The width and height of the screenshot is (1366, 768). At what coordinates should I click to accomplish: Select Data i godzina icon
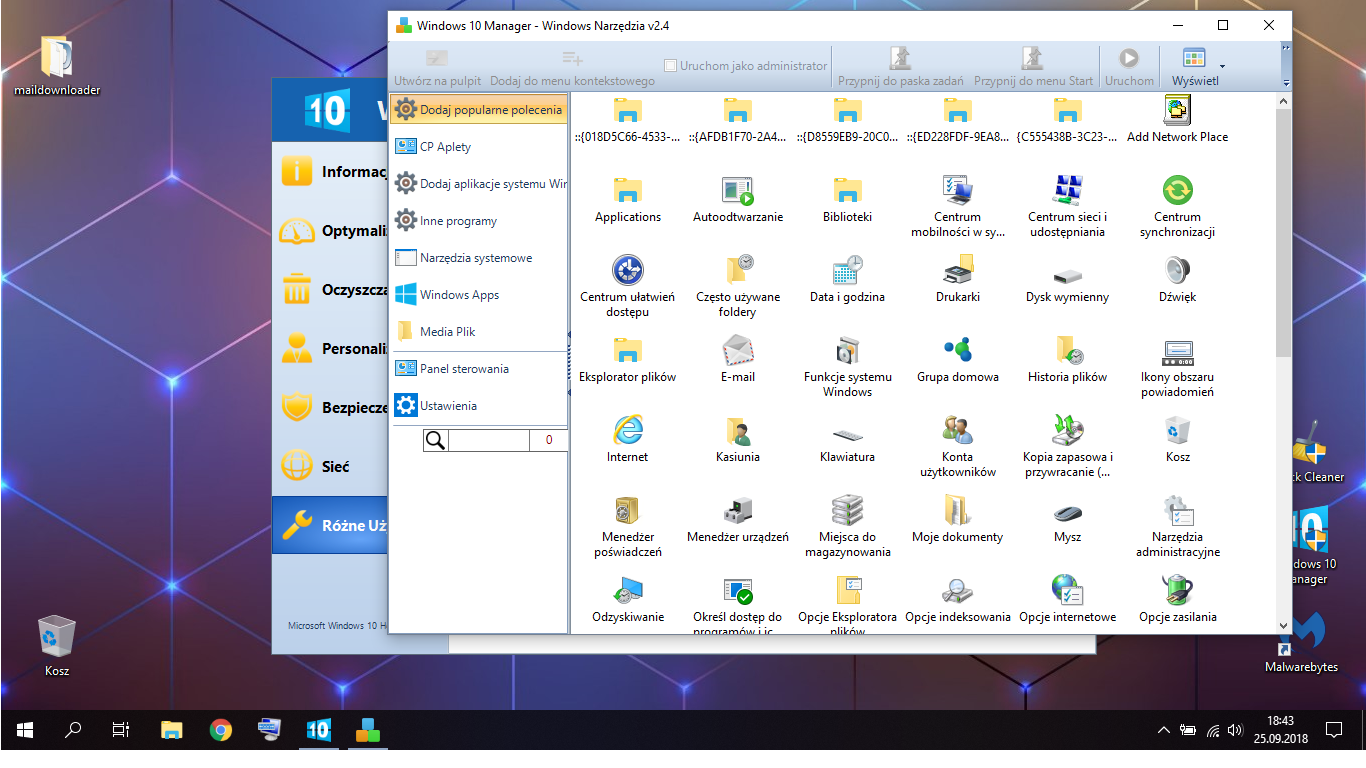point(848,270)
